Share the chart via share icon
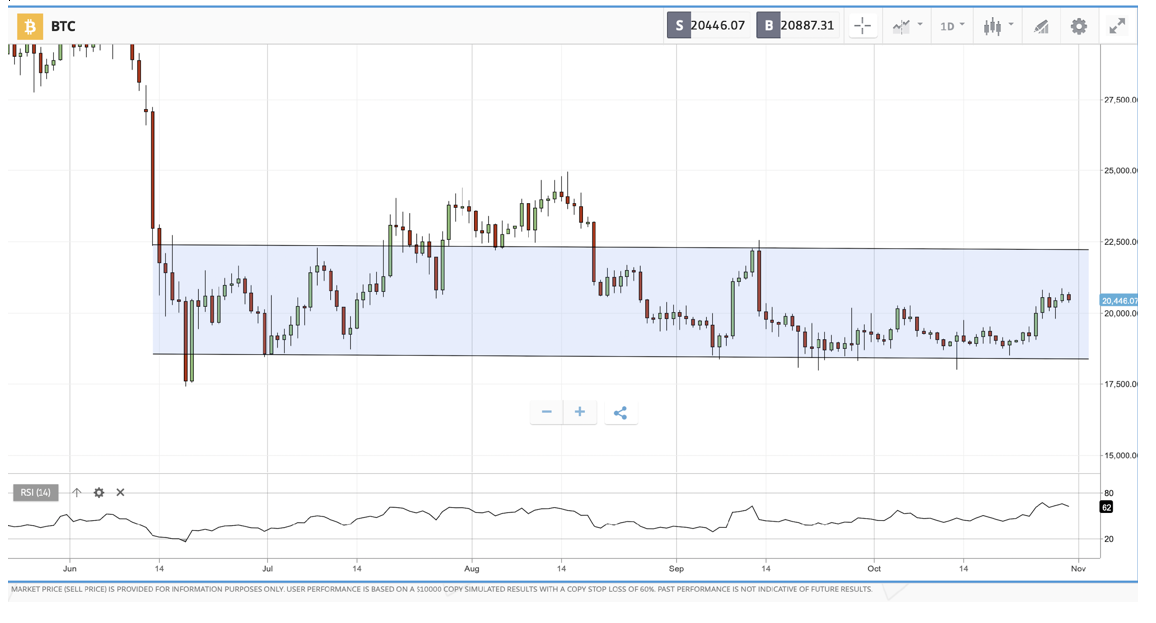Image resolution: width=1156 pixels, height=623 pixels. click(620, 412)
